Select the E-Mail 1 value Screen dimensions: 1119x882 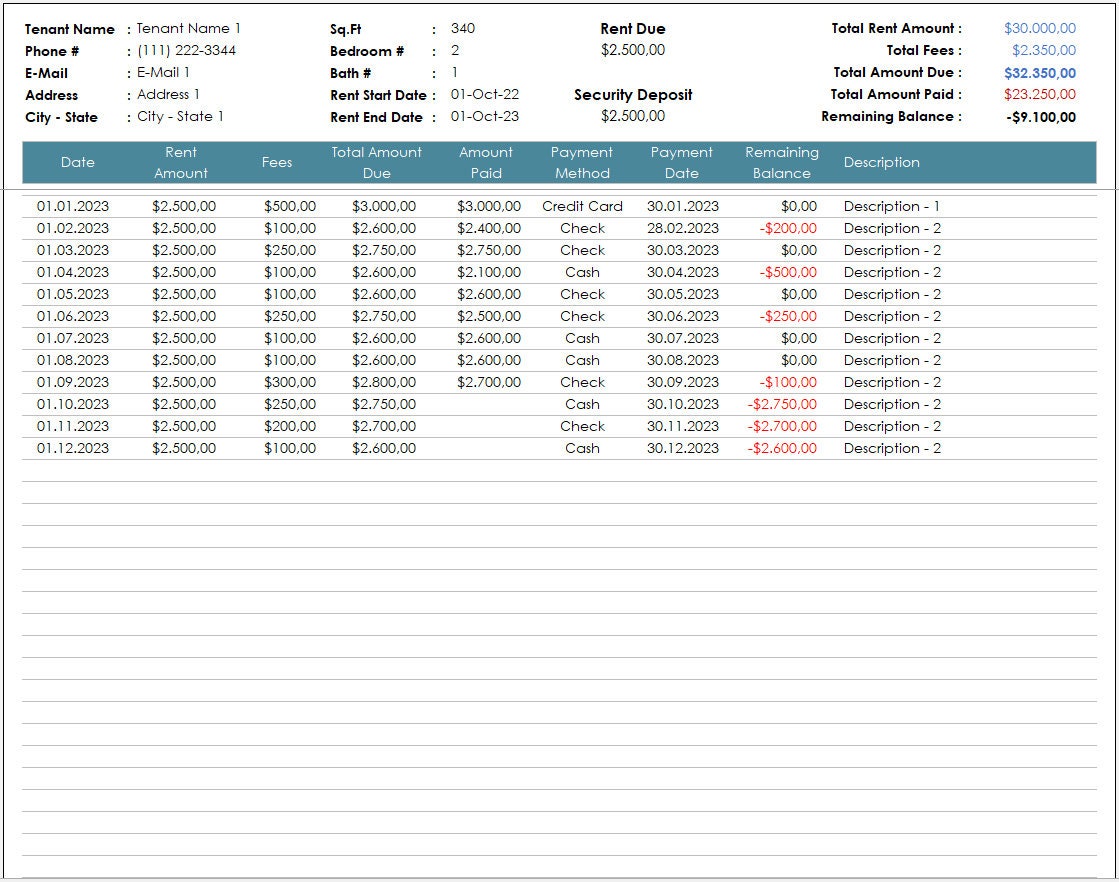point(163,73)
